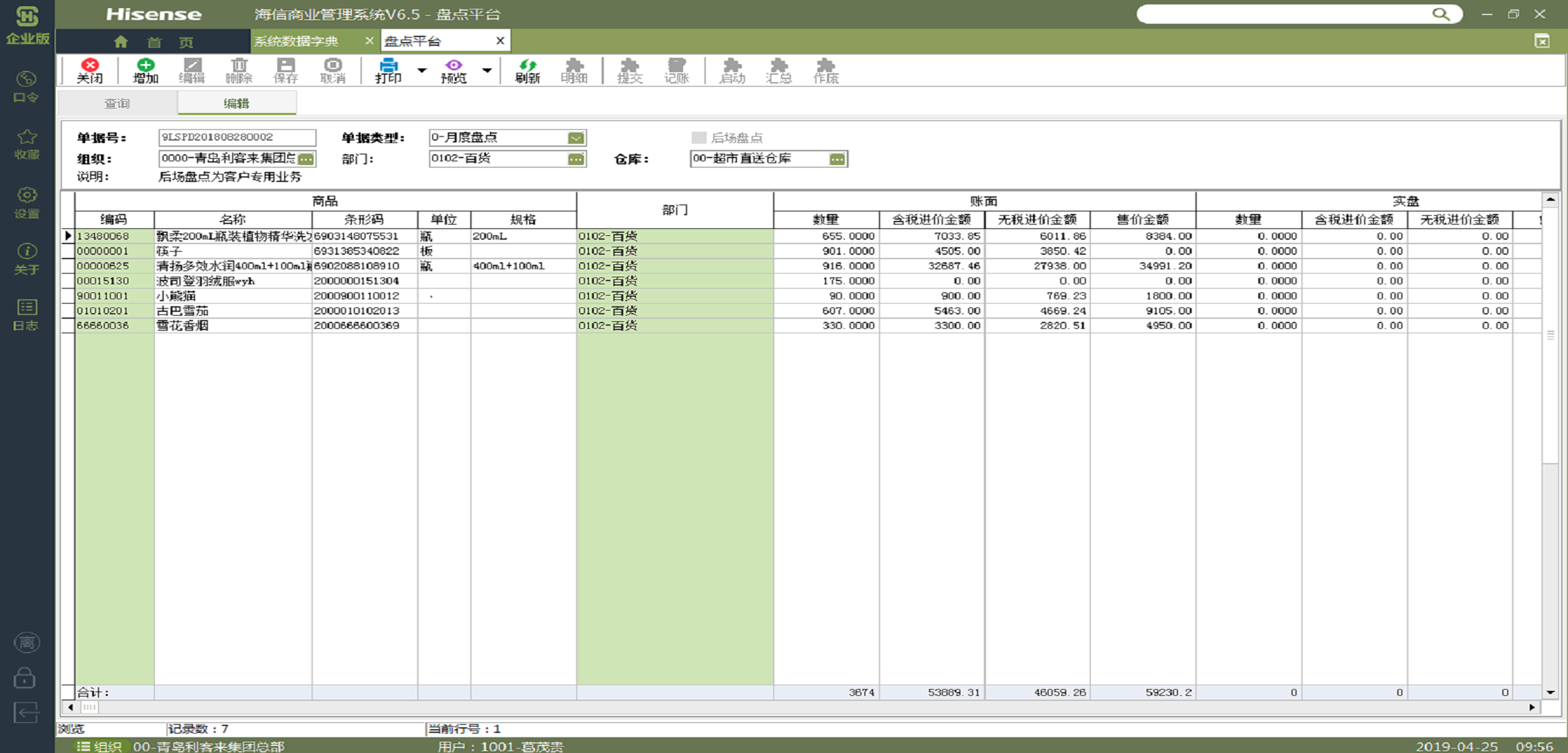
Task: Click the 取消 cancel toolbar icon
Action: pyautogui.click(x=333, y=70)
